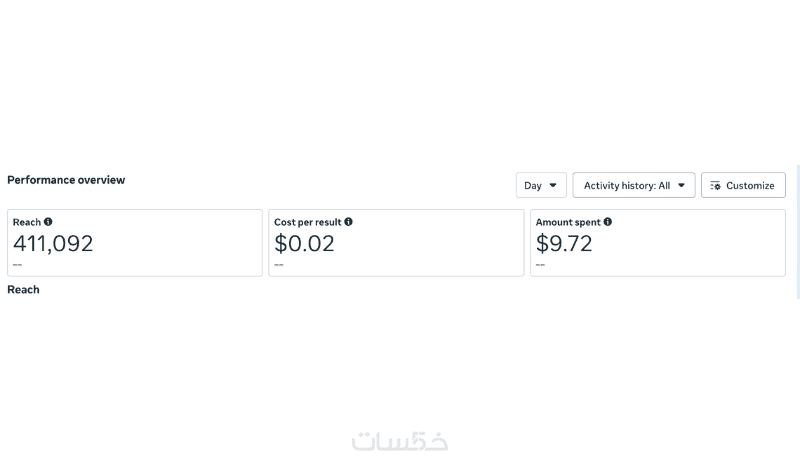Click the Cost per result label text
The height and width of the screenshot is (460, 800).
point(307,222)
